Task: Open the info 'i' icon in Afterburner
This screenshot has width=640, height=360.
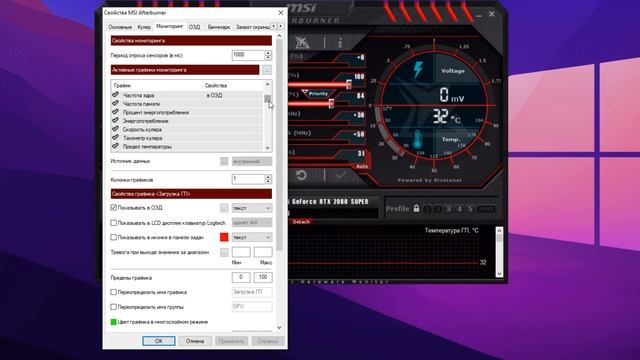Action: click(x=340, y=42)
